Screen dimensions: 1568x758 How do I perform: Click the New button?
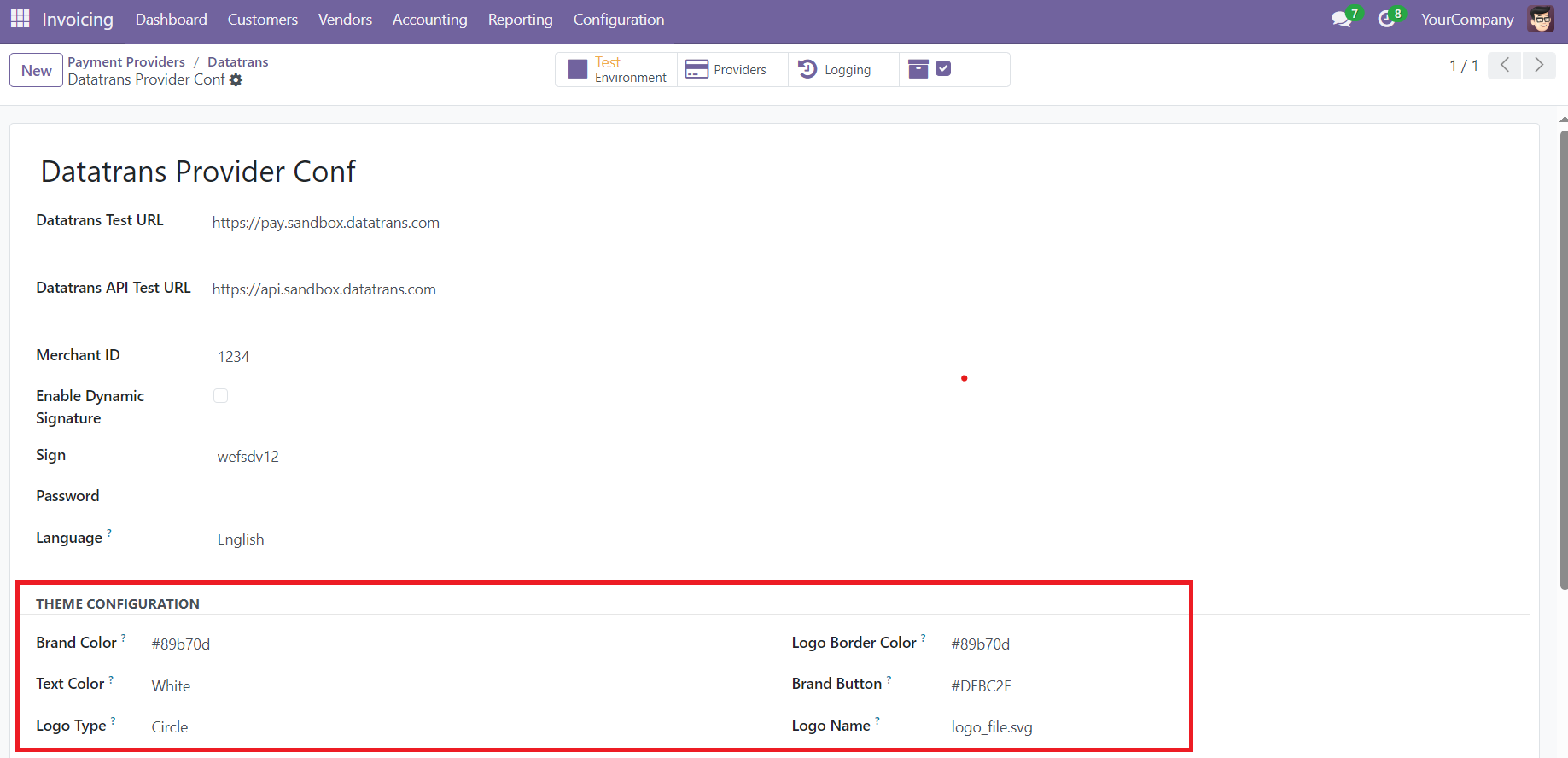[37, 70]
